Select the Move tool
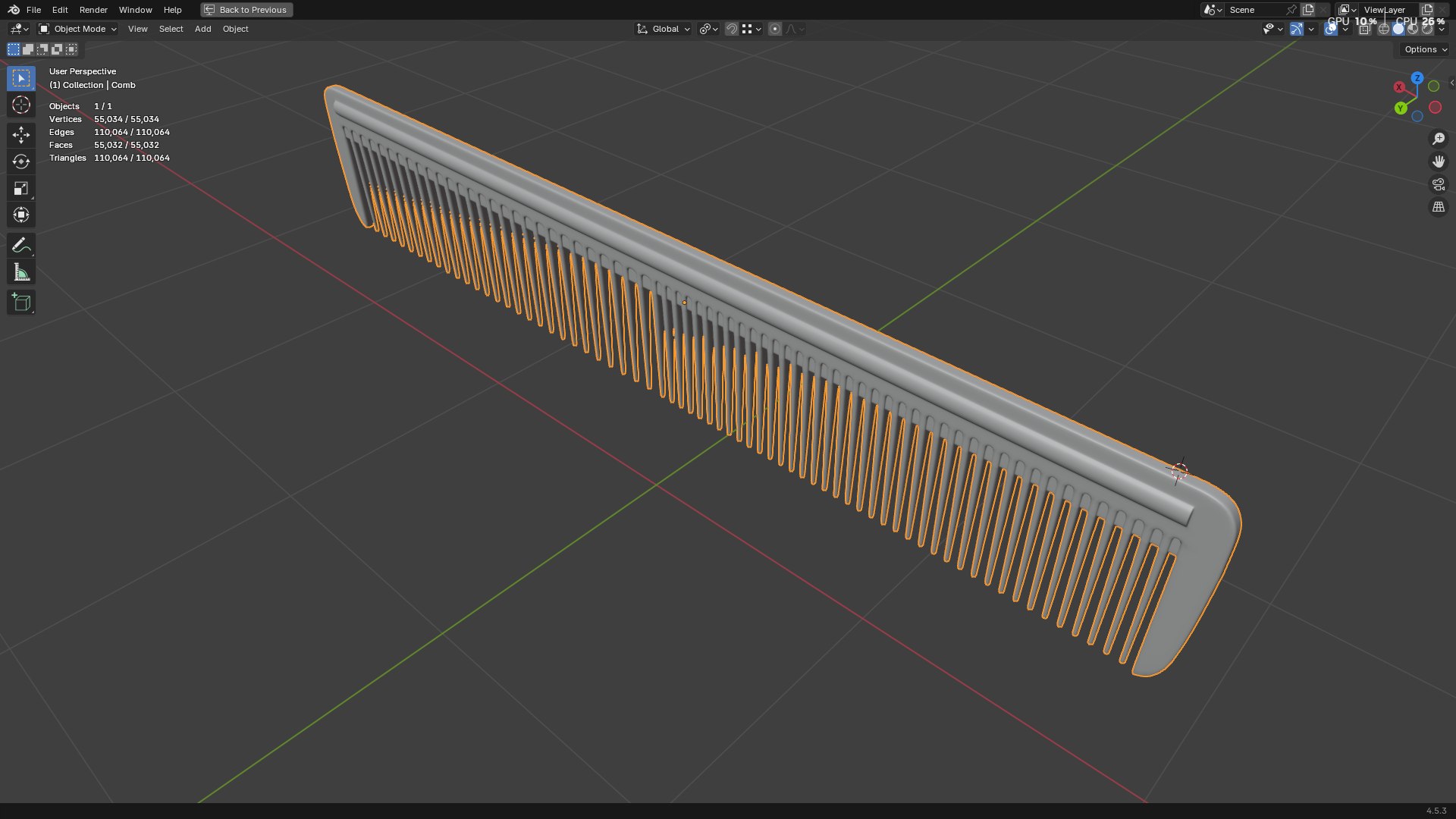Viewport: 1456px width, 819px height. (21, 135)
